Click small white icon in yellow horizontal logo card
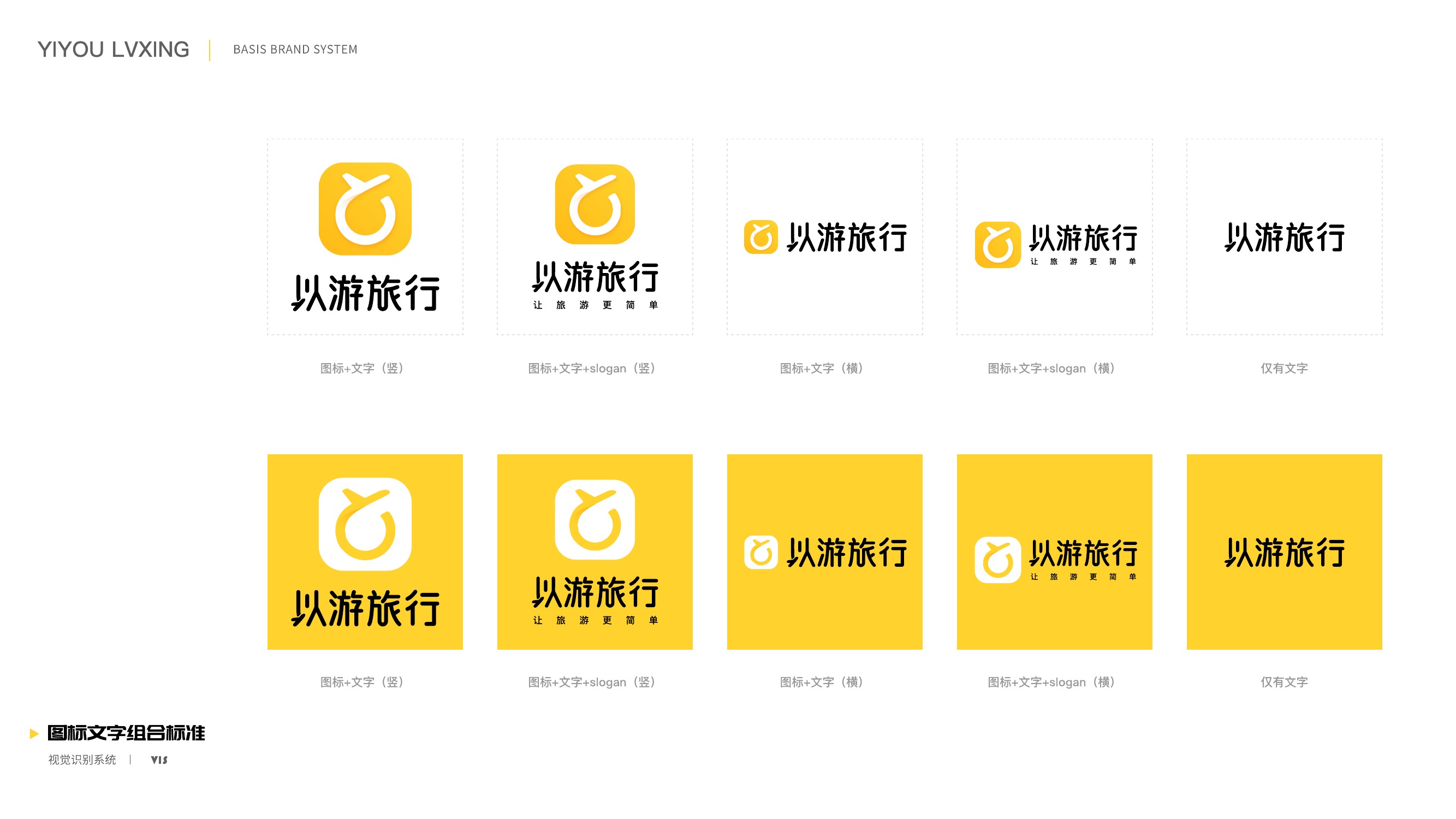 (761, 552)
